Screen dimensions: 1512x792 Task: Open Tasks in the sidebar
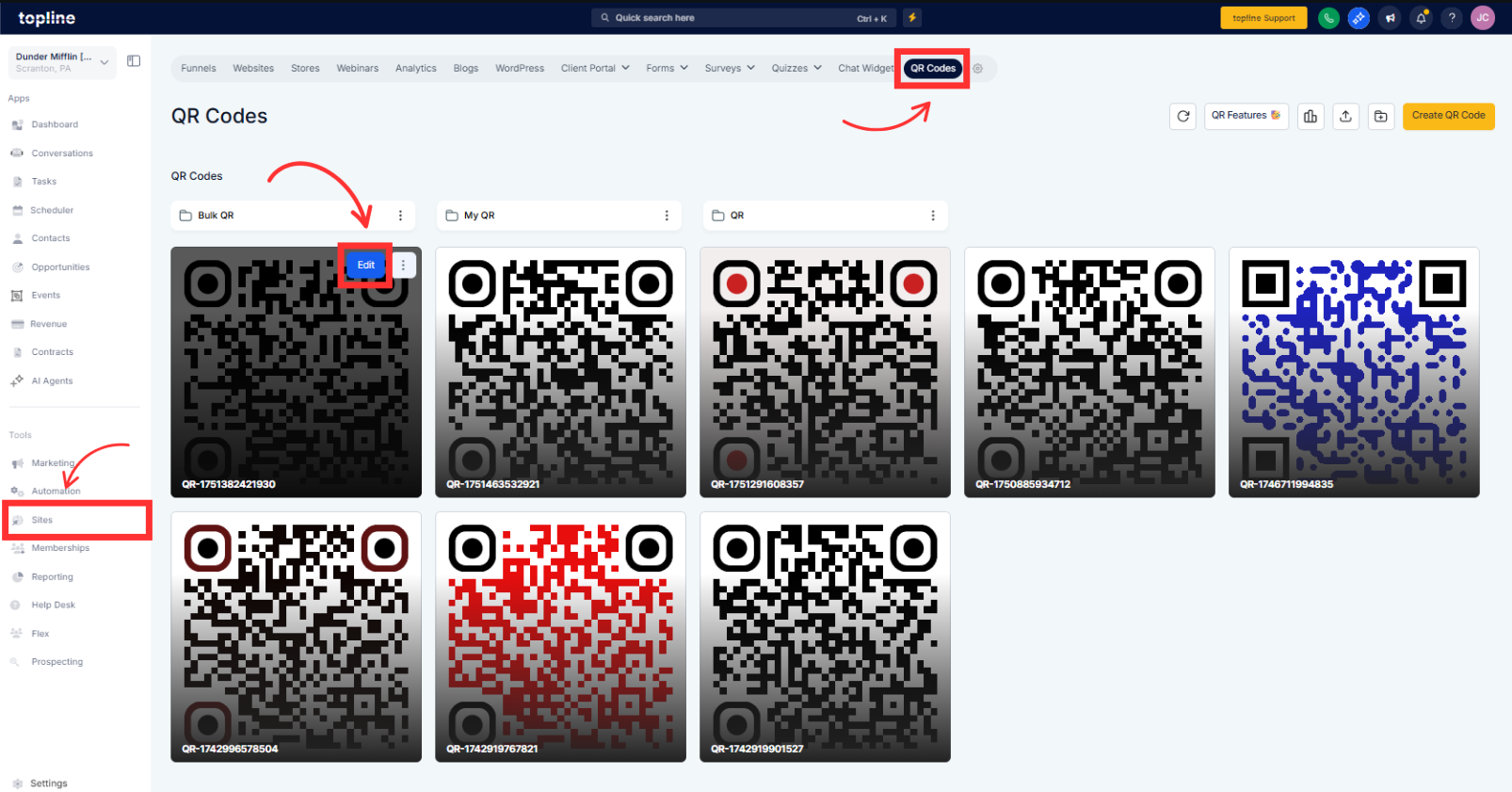click(x=44, y=182)
